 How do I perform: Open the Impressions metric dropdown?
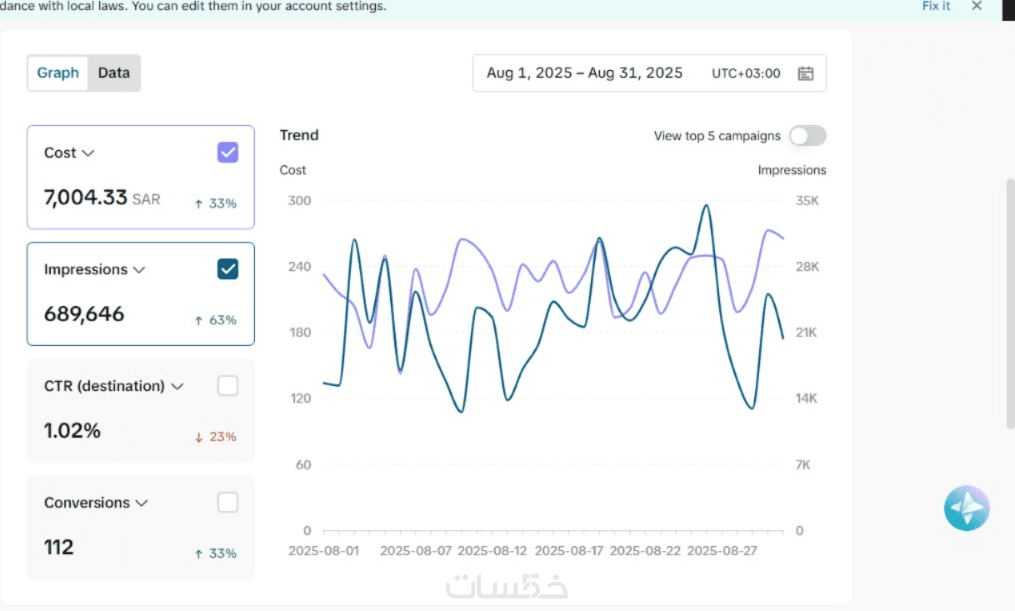click(x=139, y=270)
